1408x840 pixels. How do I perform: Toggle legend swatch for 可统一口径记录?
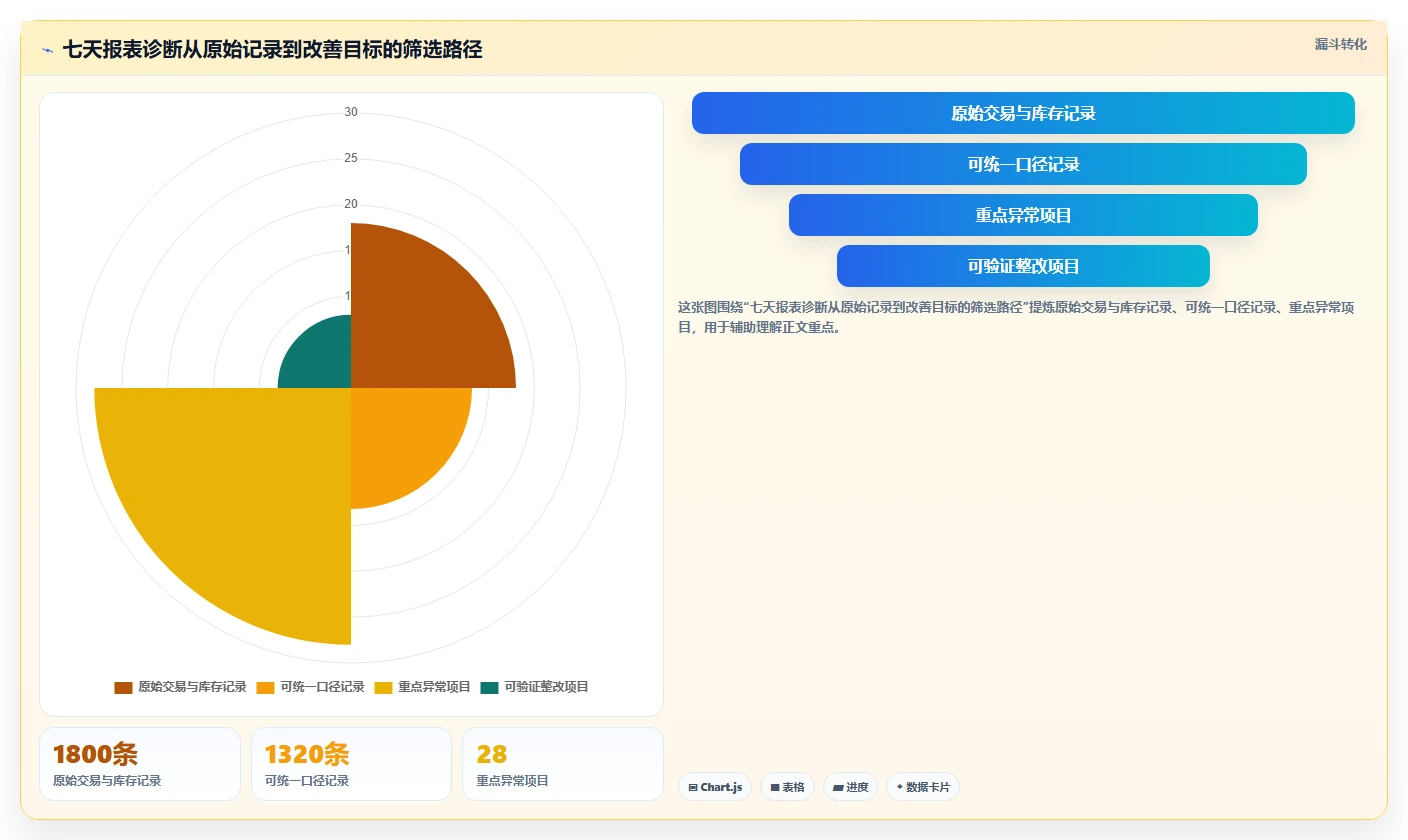[265, 687]
